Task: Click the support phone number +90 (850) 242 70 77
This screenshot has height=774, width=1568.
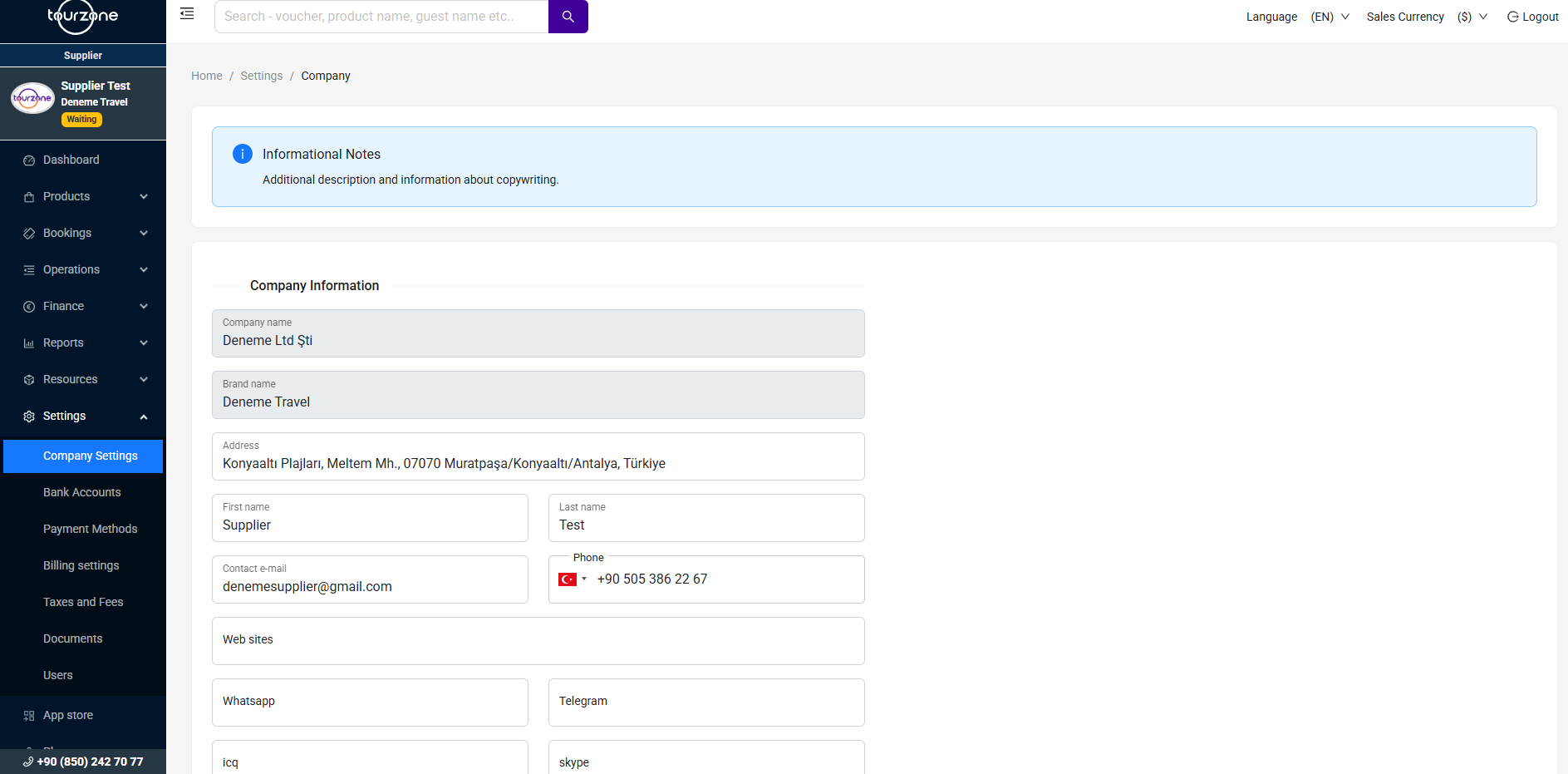Action: click(90, 762)
